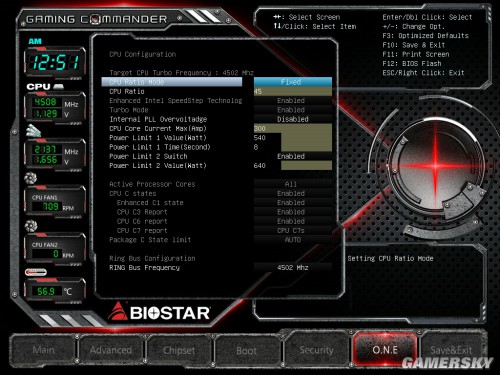This screenshot has height=375, width=500.
Task: Click the CPU FAN1 fan icon
Action: (31, 178)
